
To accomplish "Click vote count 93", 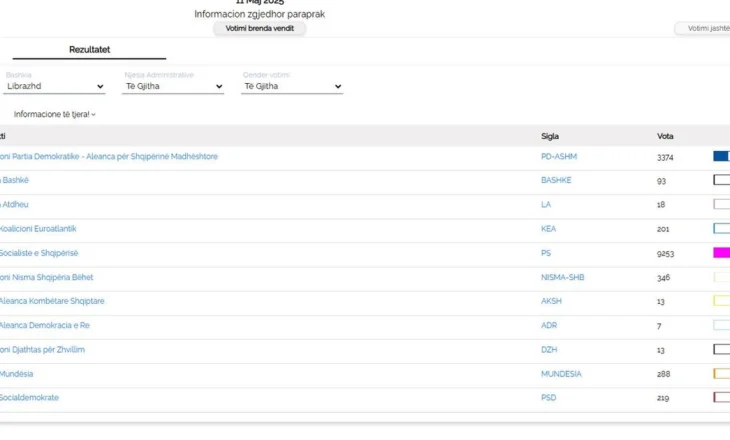I will point(661,181).
